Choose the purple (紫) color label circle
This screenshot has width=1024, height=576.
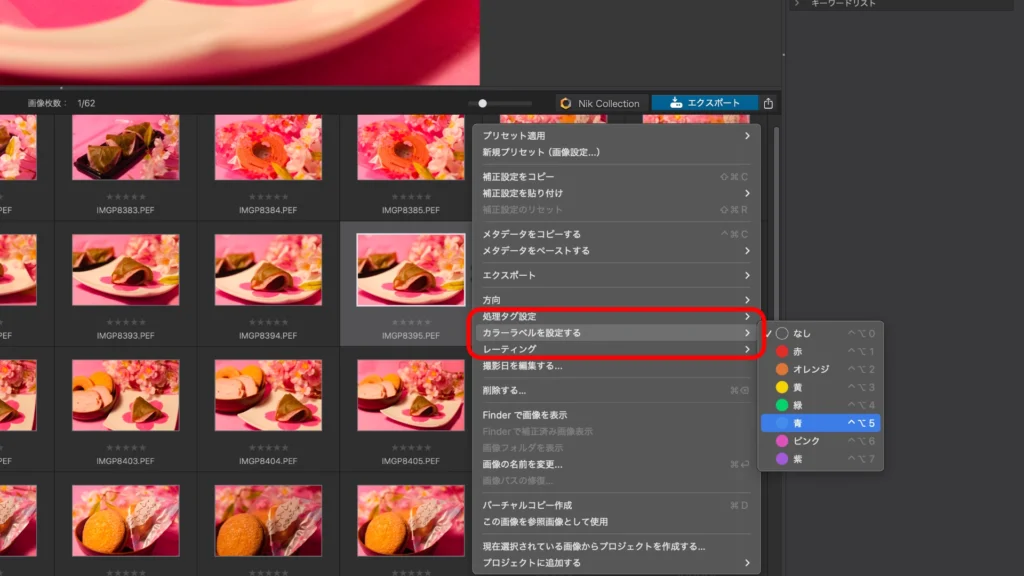click(x=782, y=459)
